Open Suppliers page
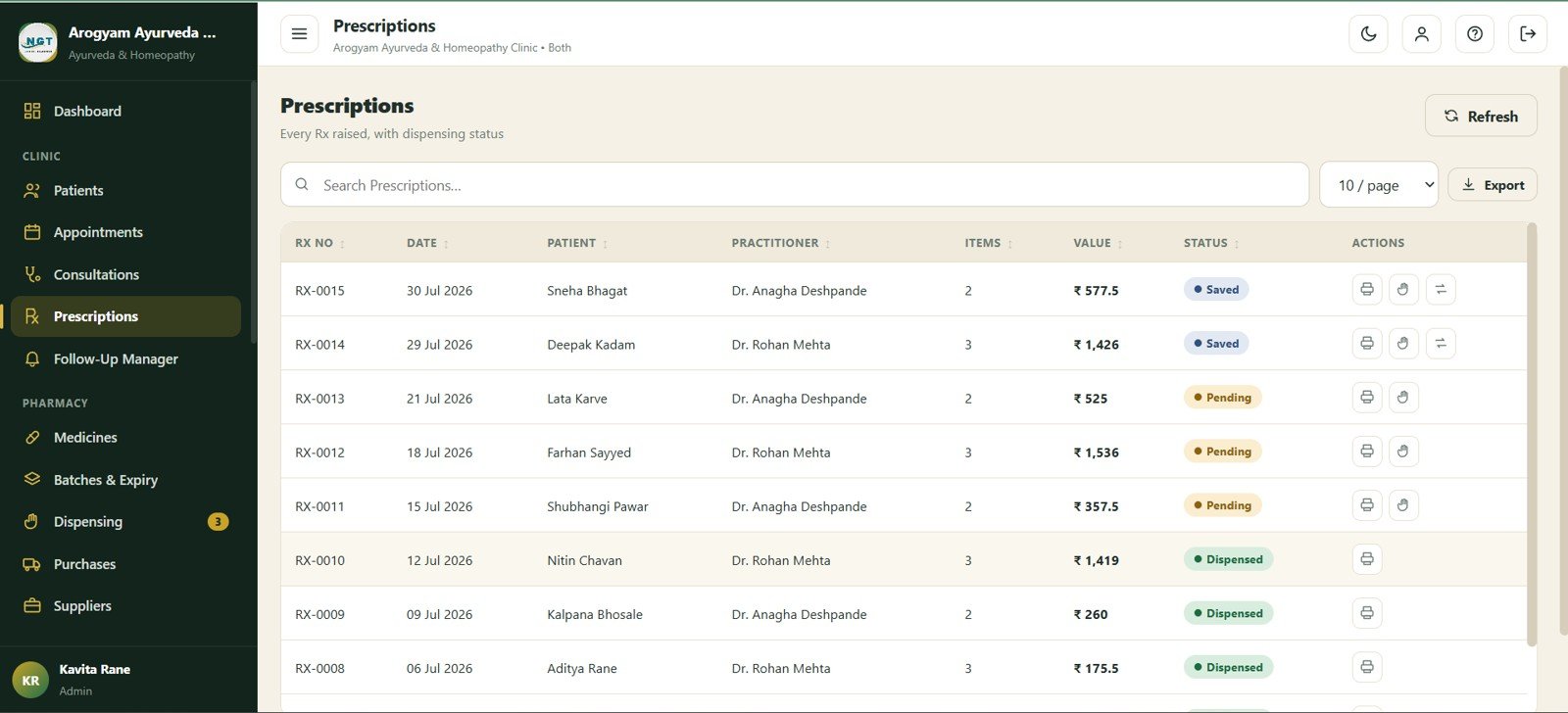This screenshot has width=1568, height=713. 125,605
